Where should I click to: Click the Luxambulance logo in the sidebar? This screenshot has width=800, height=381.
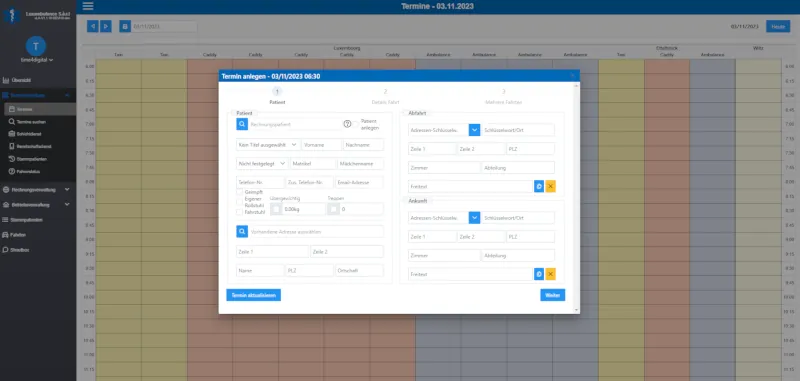pyautogui.click(x=11, y=15)
